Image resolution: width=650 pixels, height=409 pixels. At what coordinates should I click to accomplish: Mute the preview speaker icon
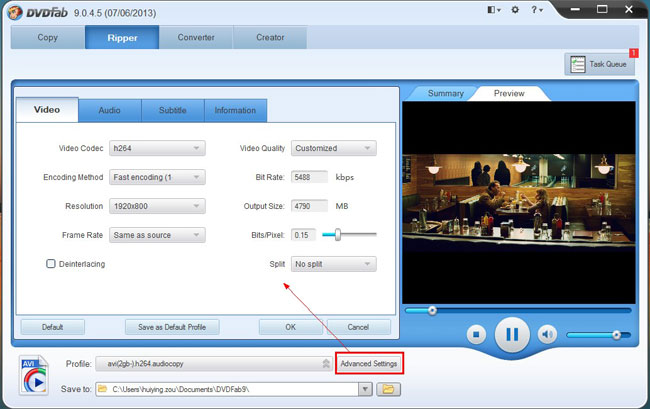547,334
